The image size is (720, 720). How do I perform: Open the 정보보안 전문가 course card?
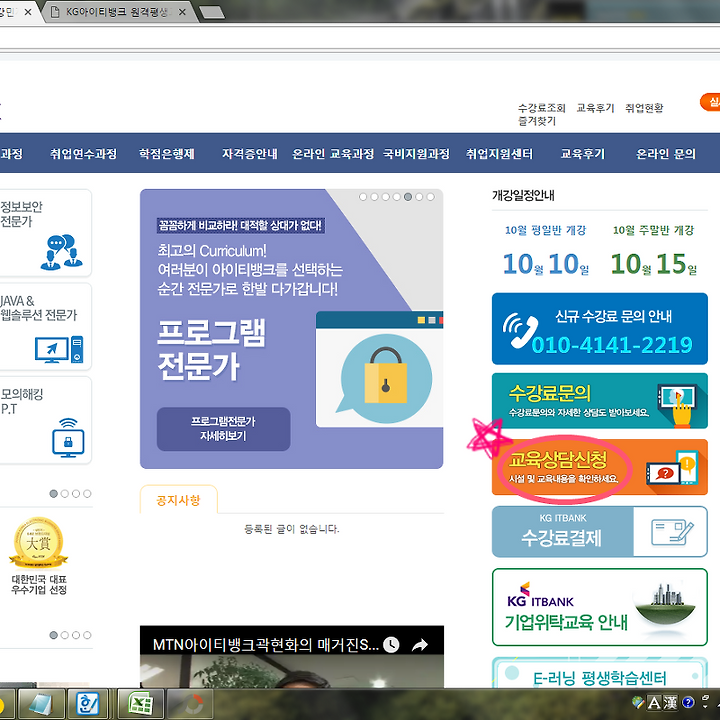pyautogui.click(x=45, y=233)
